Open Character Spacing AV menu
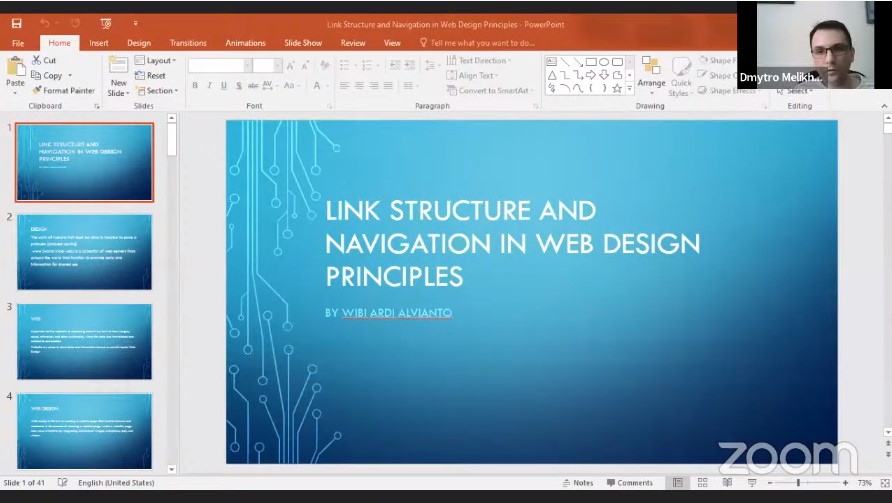The width and height of the screenshot is (892, 503). pos(269,85)
